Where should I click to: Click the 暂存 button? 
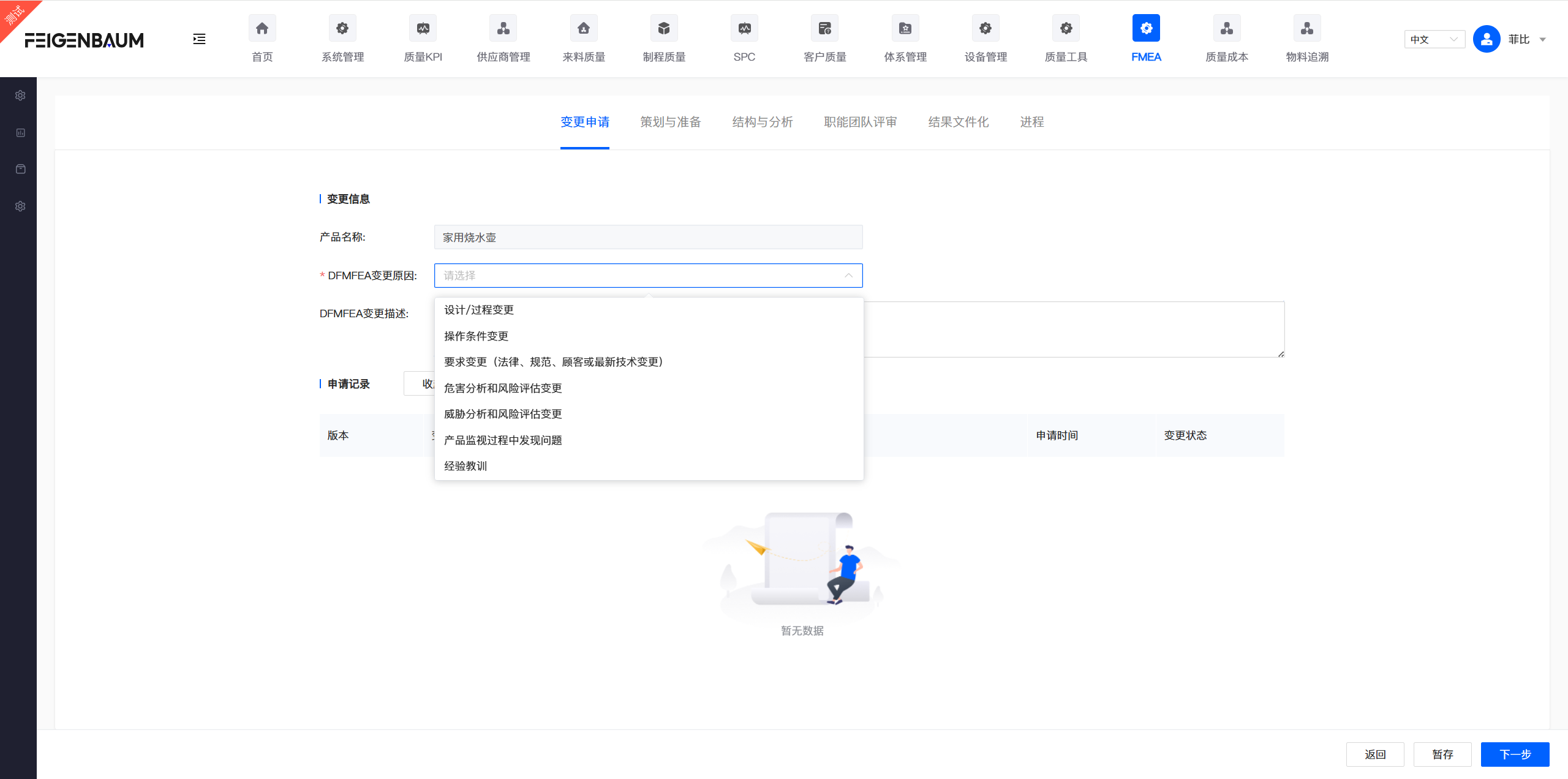pos(1442,754)
